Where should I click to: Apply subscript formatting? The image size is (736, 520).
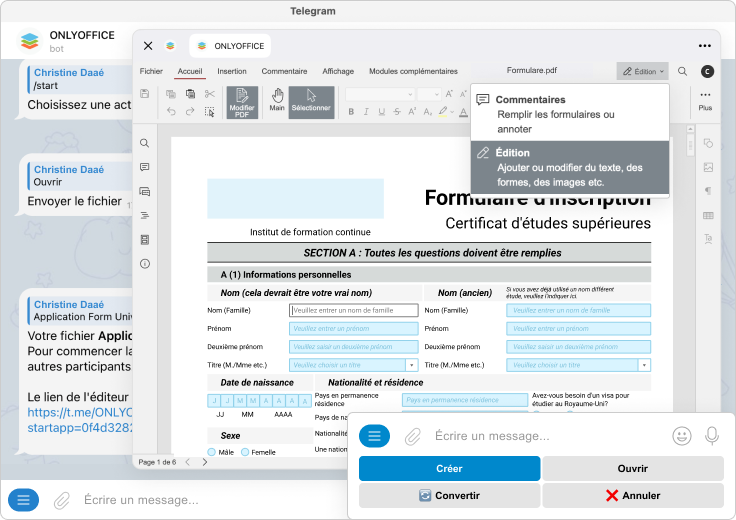pyautogui.click(x=428, y=112)
